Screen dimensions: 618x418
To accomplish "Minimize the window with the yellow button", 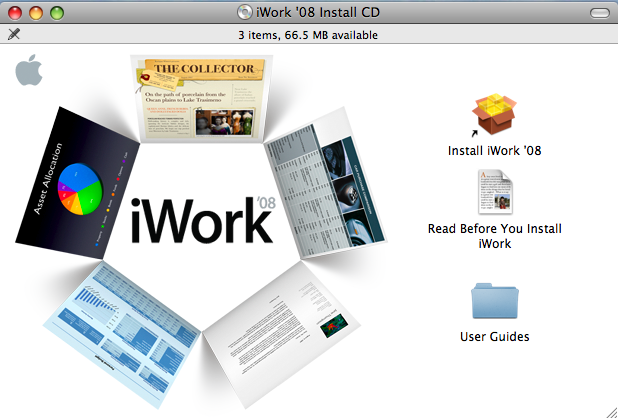I will (x=36, y=13).
